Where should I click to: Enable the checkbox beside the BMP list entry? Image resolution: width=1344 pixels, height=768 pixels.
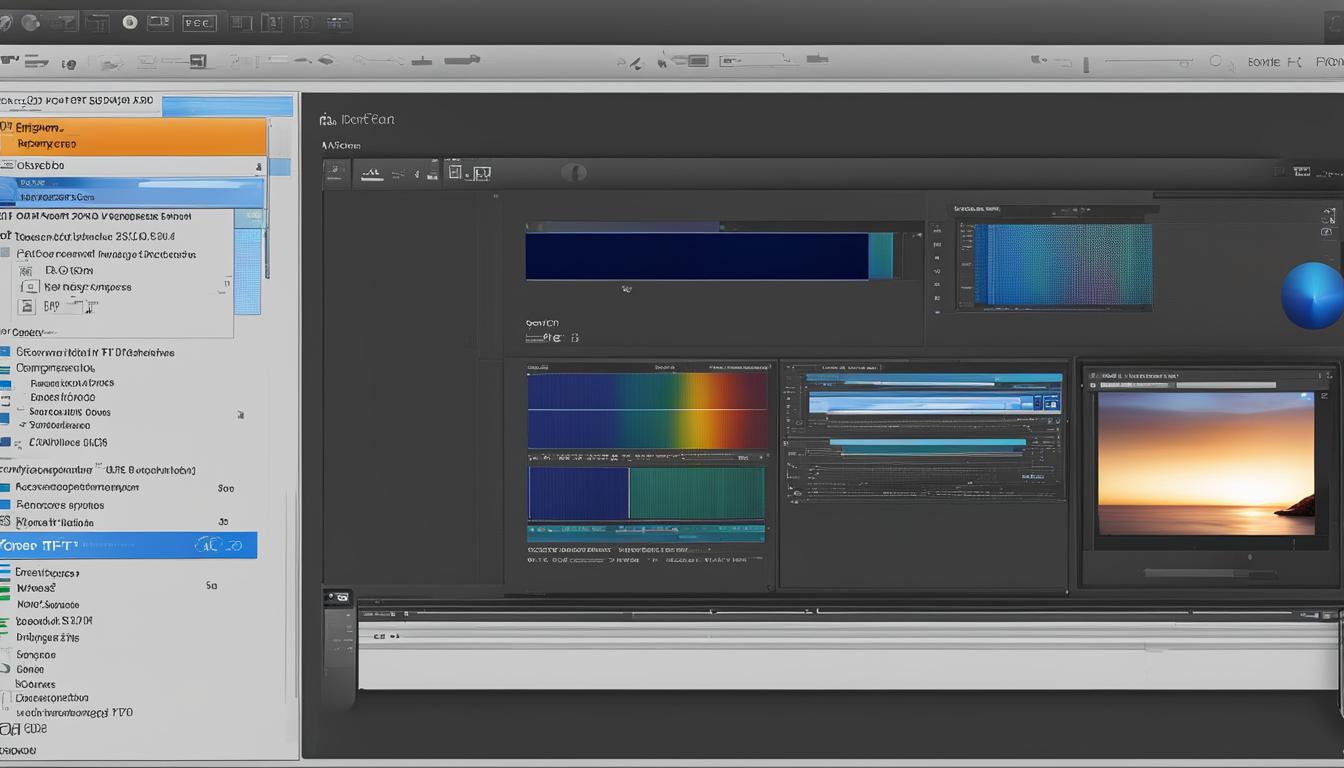coord(27,306)
